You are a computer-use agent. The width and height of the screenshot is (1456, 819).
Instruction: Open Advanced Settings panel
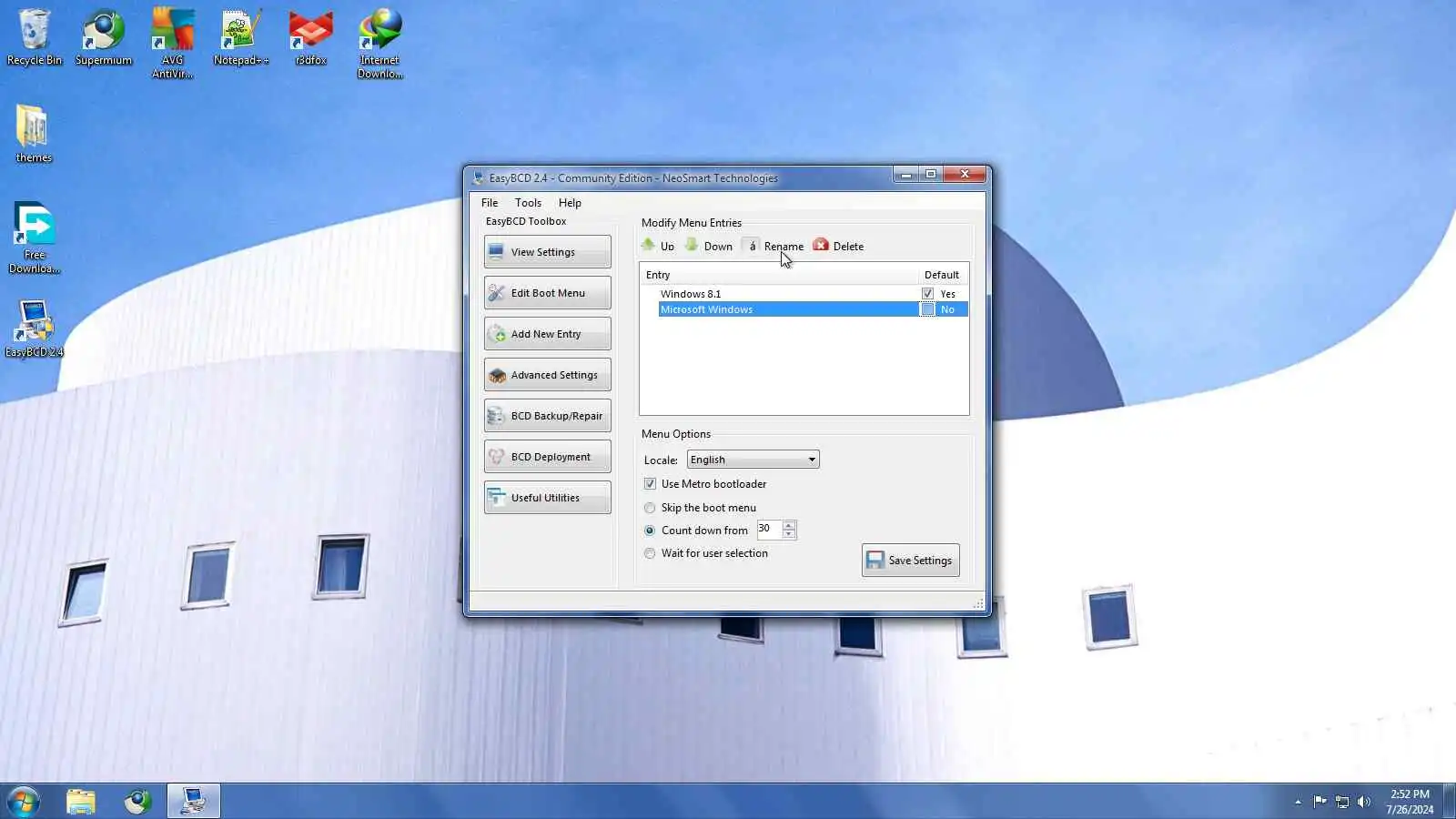547,375
